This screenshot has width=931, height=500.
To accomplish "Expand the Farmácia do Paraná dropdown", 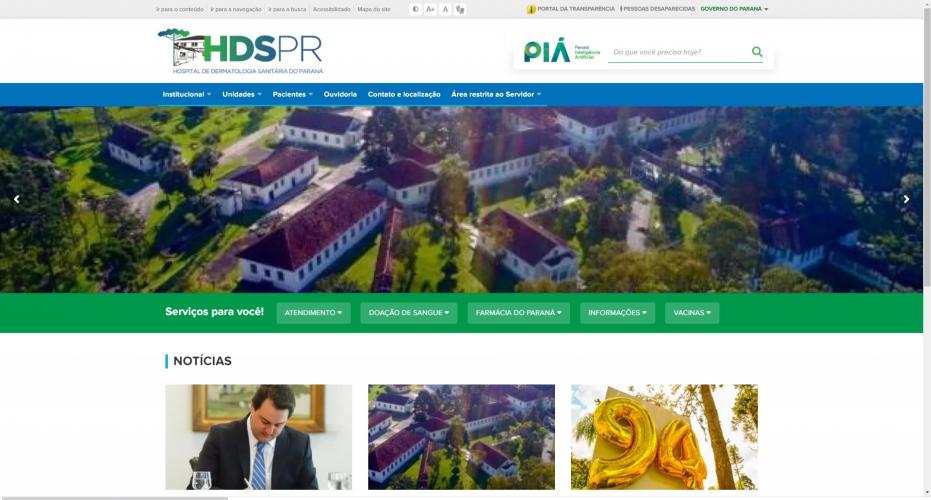I will point(518,313).
